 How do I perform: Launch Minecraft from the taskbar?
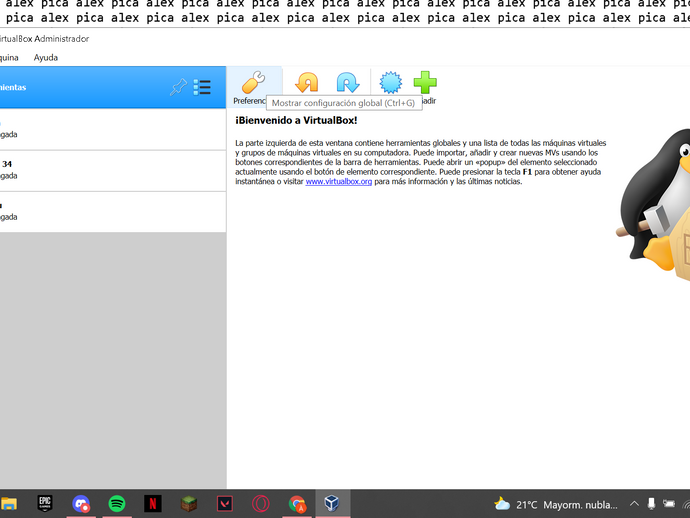[x=189, y=503]
